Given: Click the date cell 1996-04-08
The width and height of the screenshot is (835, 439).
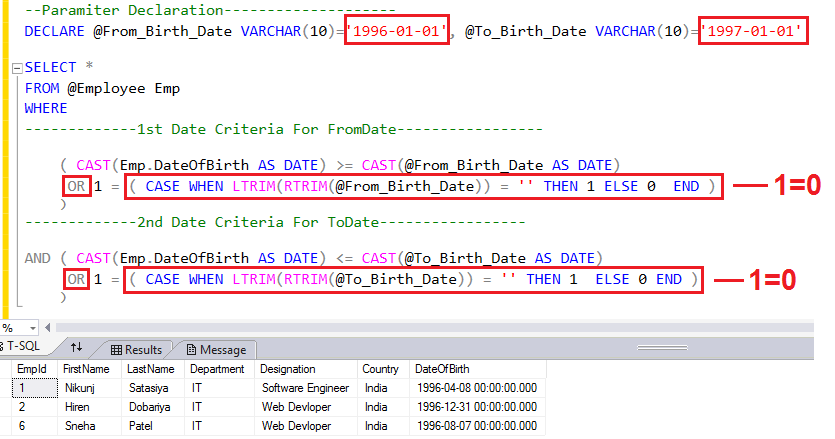Looking at the screenshot, I should click(x=477, y=388).
